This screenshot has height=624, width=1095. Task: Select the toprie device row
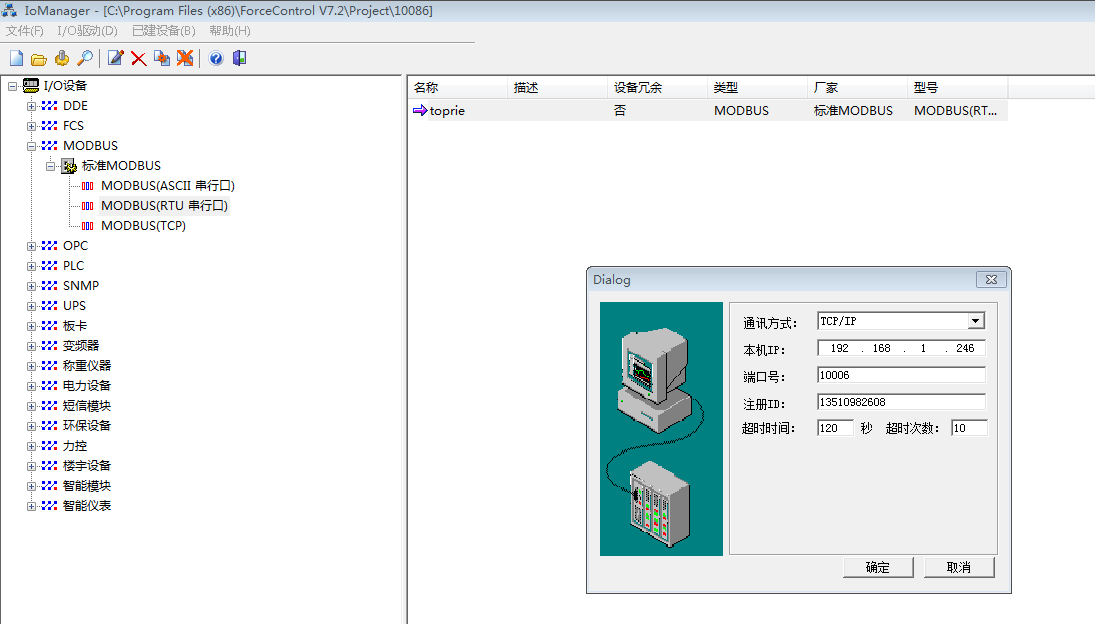447,111
